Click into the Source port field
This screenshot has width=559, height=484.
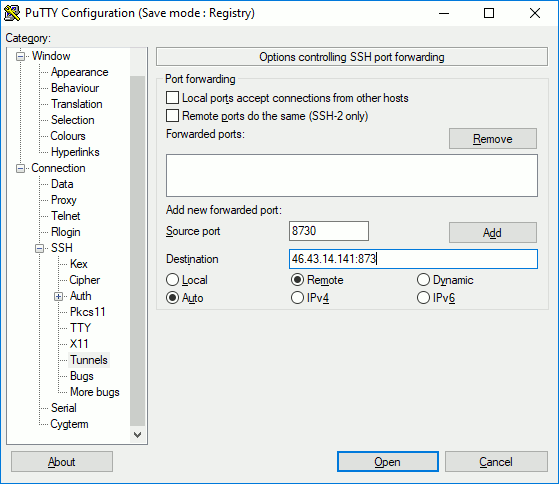point(329,231)
